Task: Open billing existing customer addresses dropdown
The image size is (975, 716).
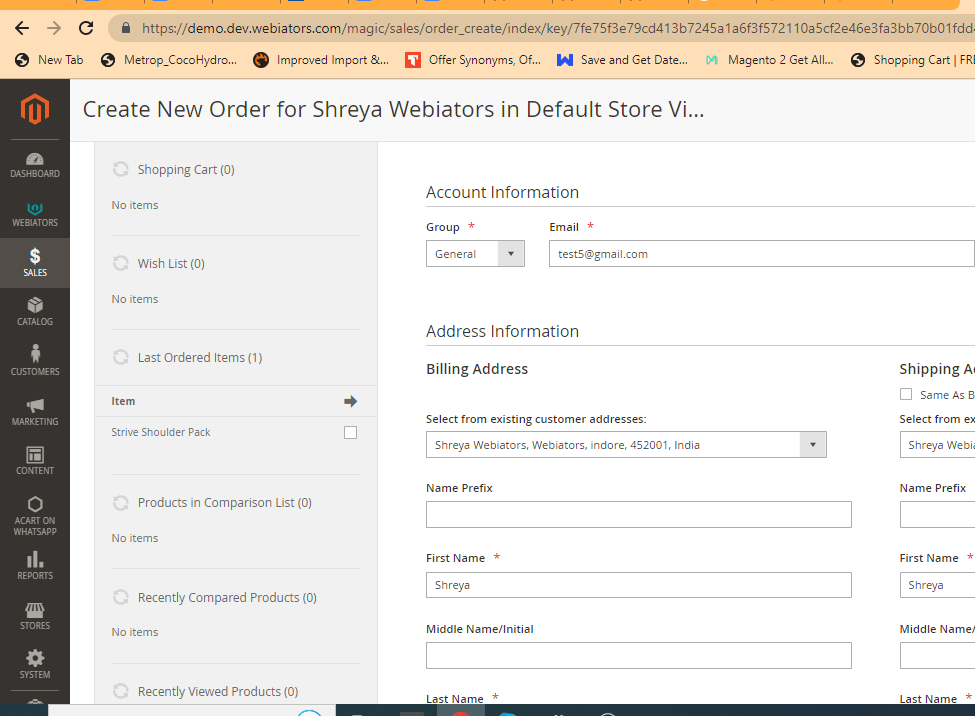Action: (626, 445)
